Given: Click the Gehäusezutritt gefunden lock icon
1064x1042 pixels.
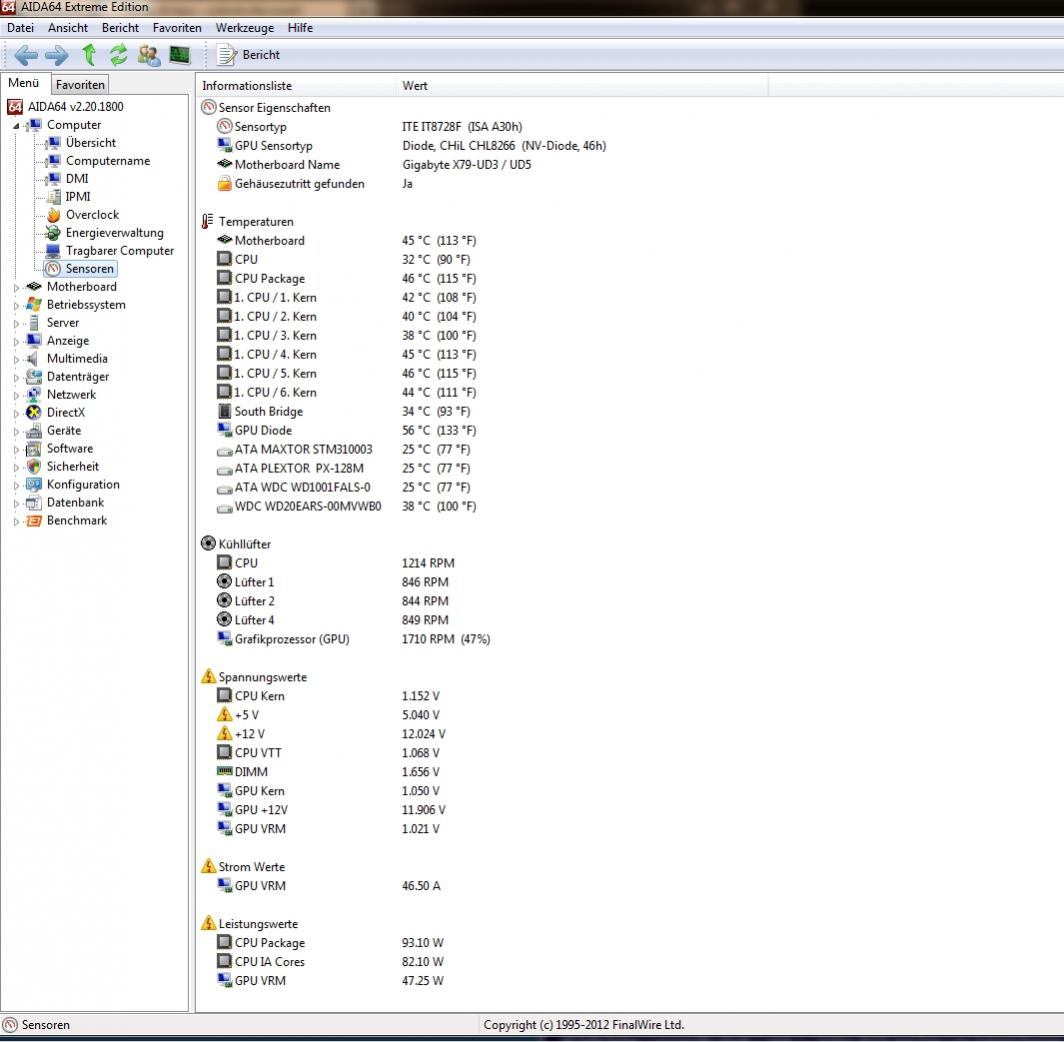Looking at the screenshot, I should [224, 183].
